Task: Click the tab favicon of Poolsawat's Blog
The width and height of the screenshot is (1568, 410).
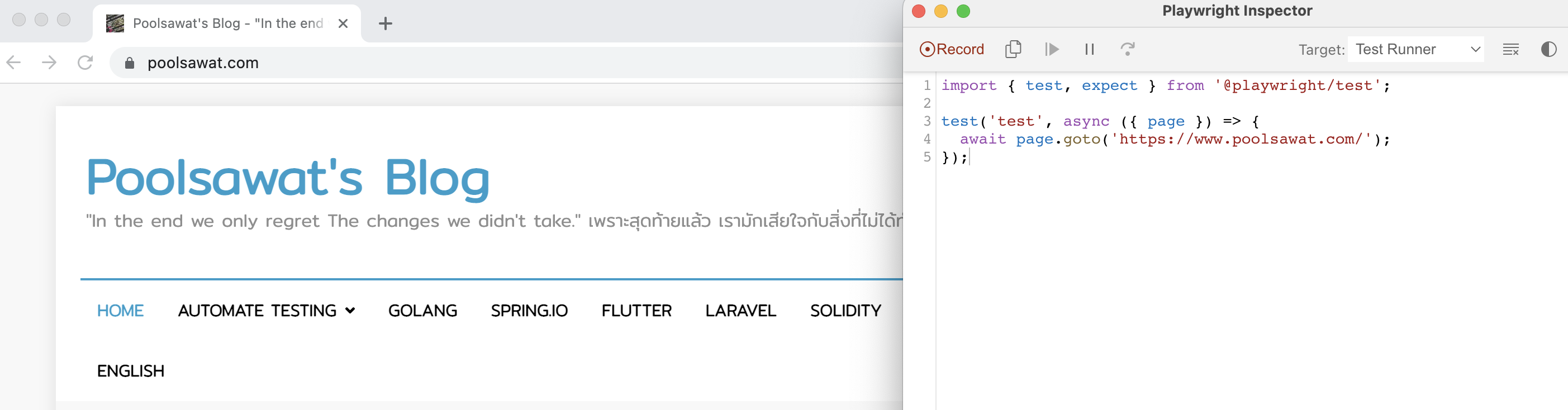Action: click(x=115, y=23)
